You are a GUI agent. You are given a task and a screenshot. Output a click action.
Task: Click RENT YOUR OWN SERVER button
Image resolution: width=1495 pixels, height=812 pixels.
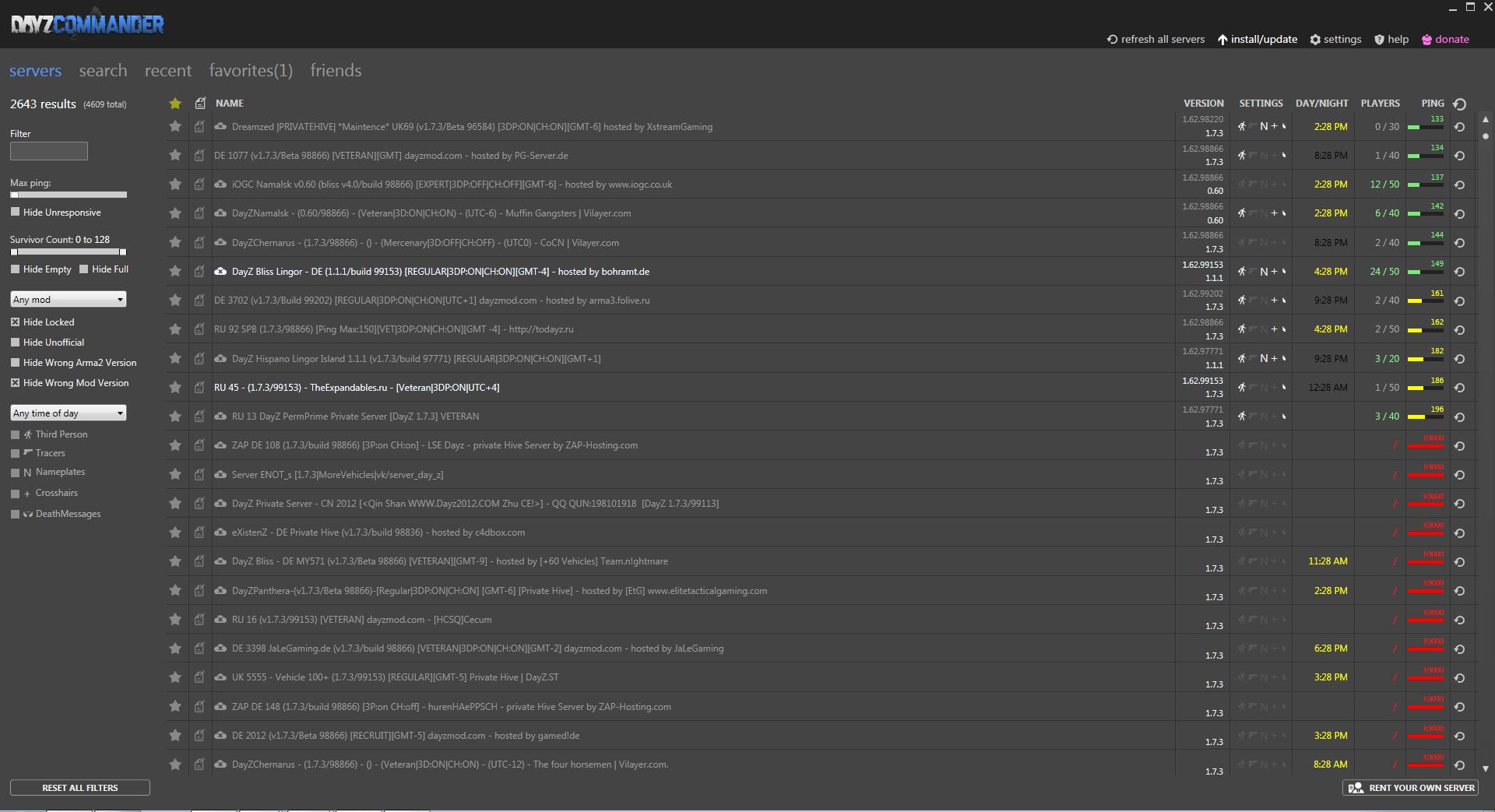(1410, 788)
